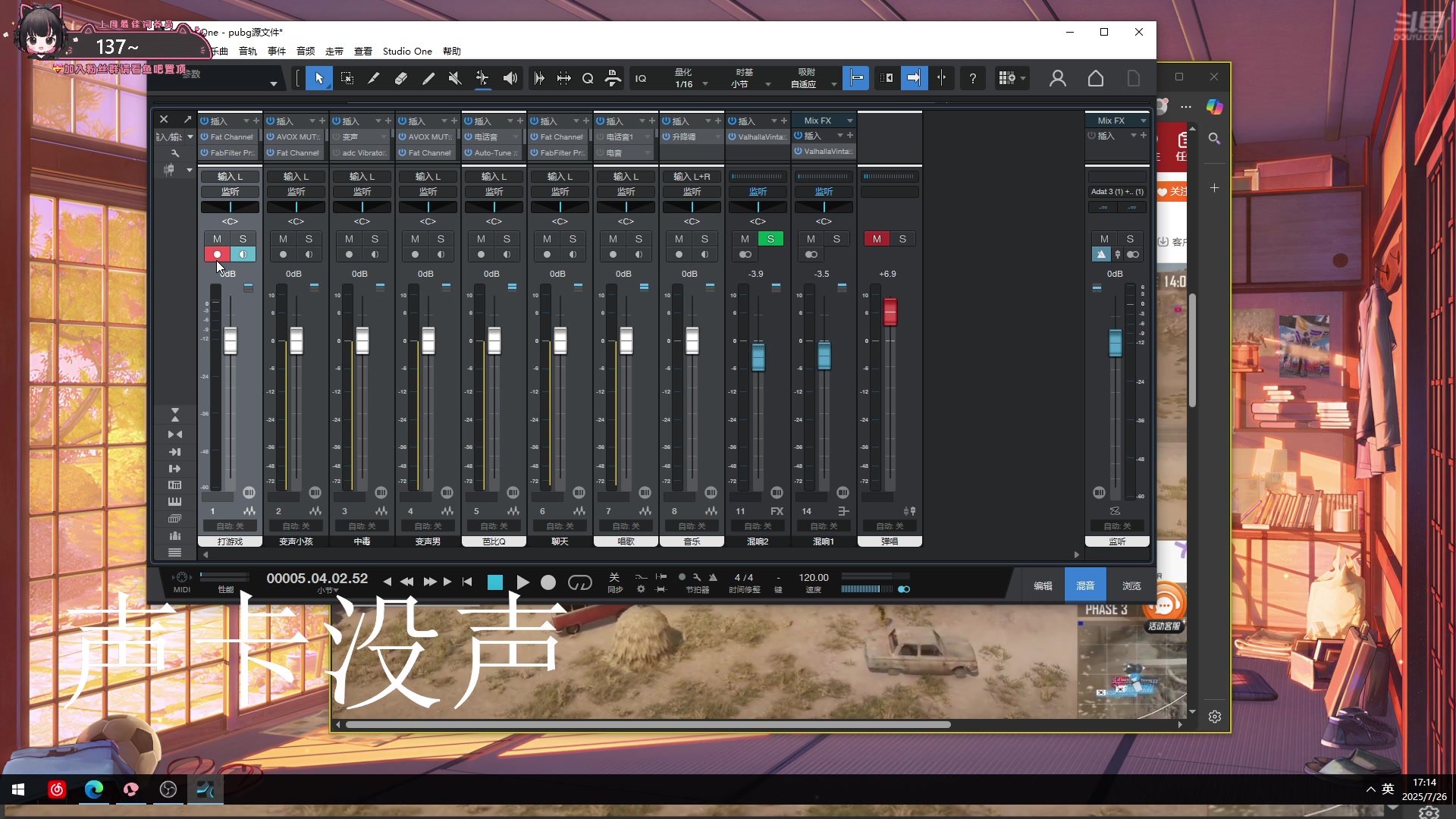Image resolution: width=1456 pixels, height=819 pixels.
Task: Click the 4 / 4 time signature
Action: click(744, 578)
